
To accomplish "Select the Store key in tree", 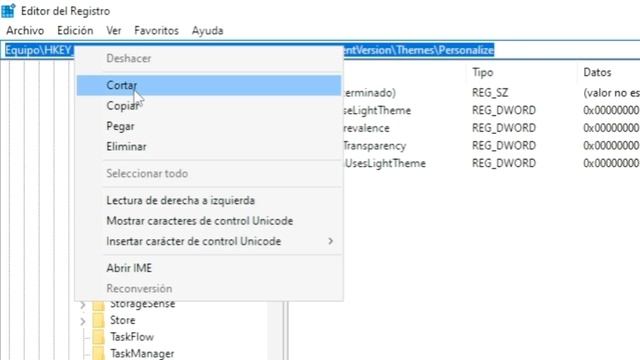I will 122,320.
